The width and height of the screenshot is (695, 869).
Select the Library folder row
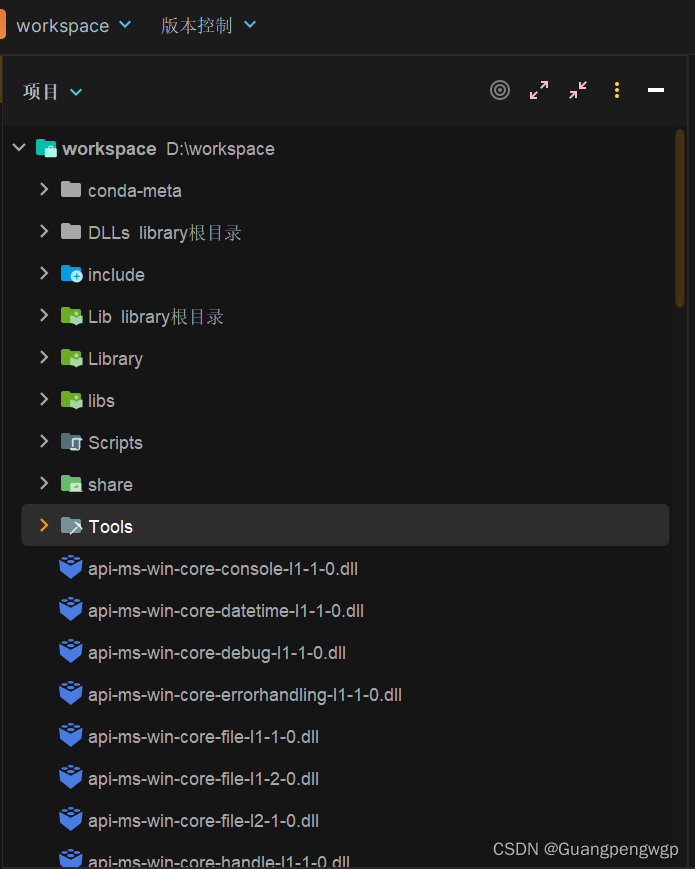[345, 359]
